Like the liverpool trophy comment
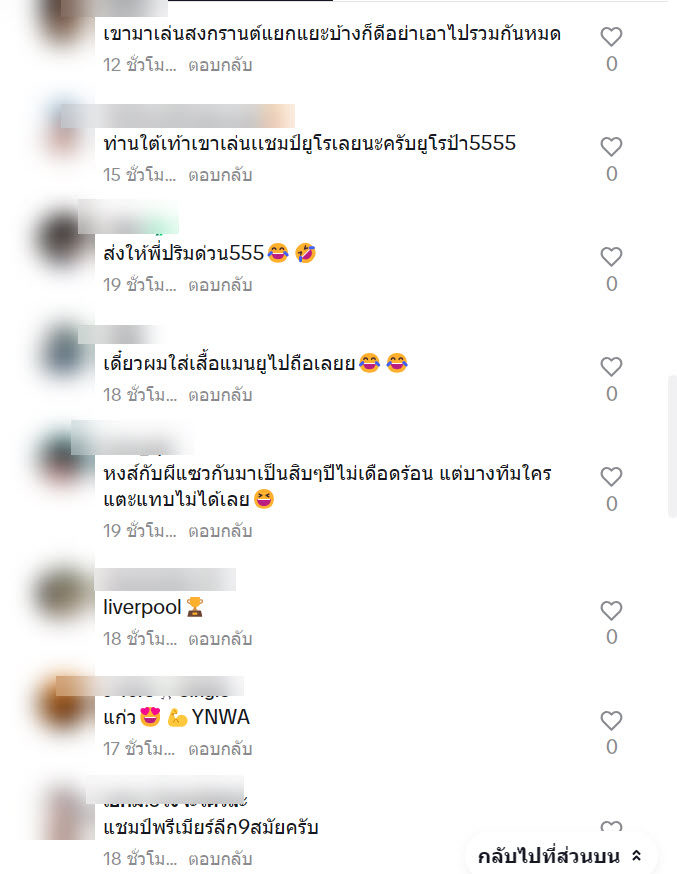This screenshot has width=677, height=874. coord(611,611)
